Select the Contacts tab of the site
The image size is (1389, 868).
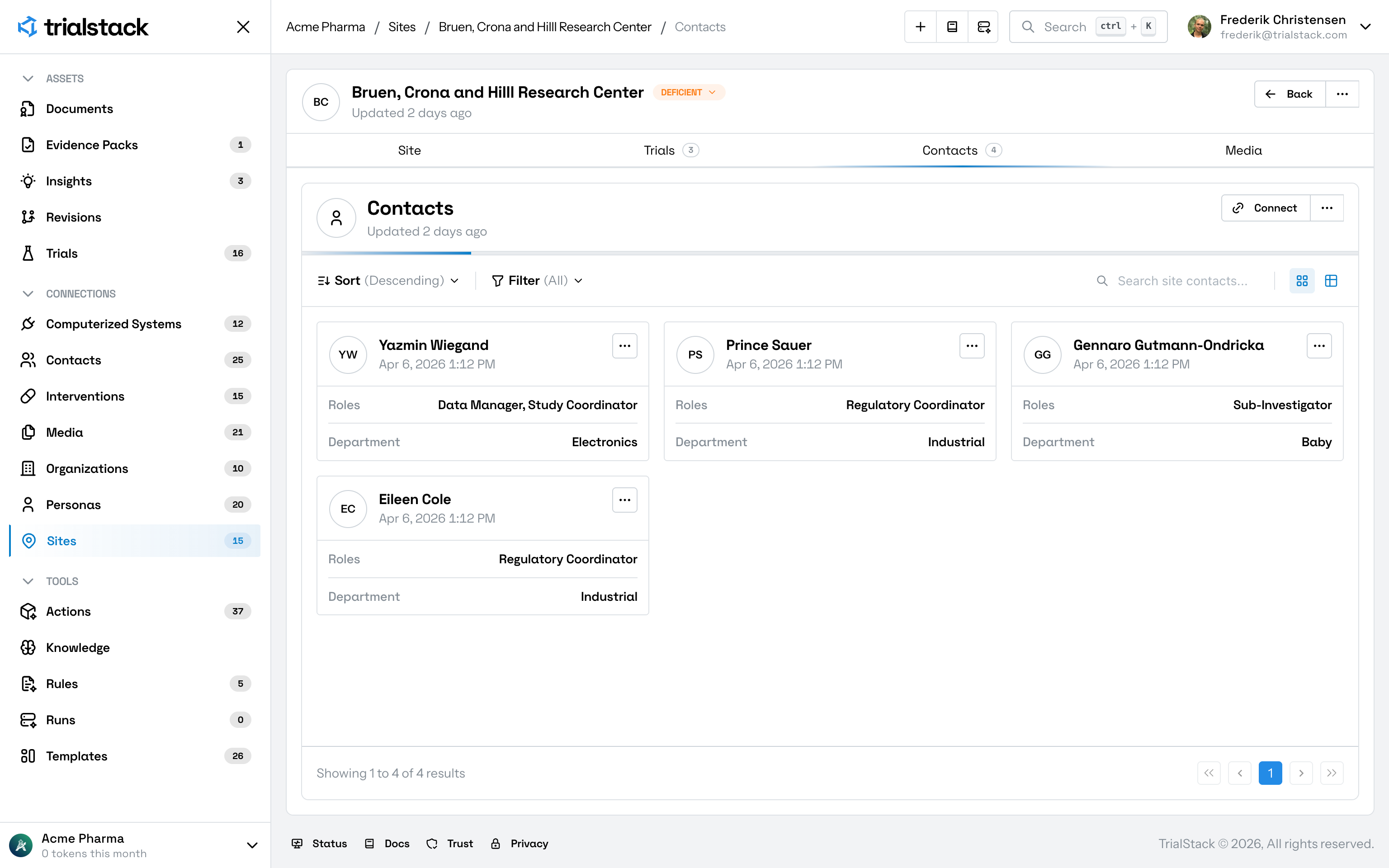(961, 151)
